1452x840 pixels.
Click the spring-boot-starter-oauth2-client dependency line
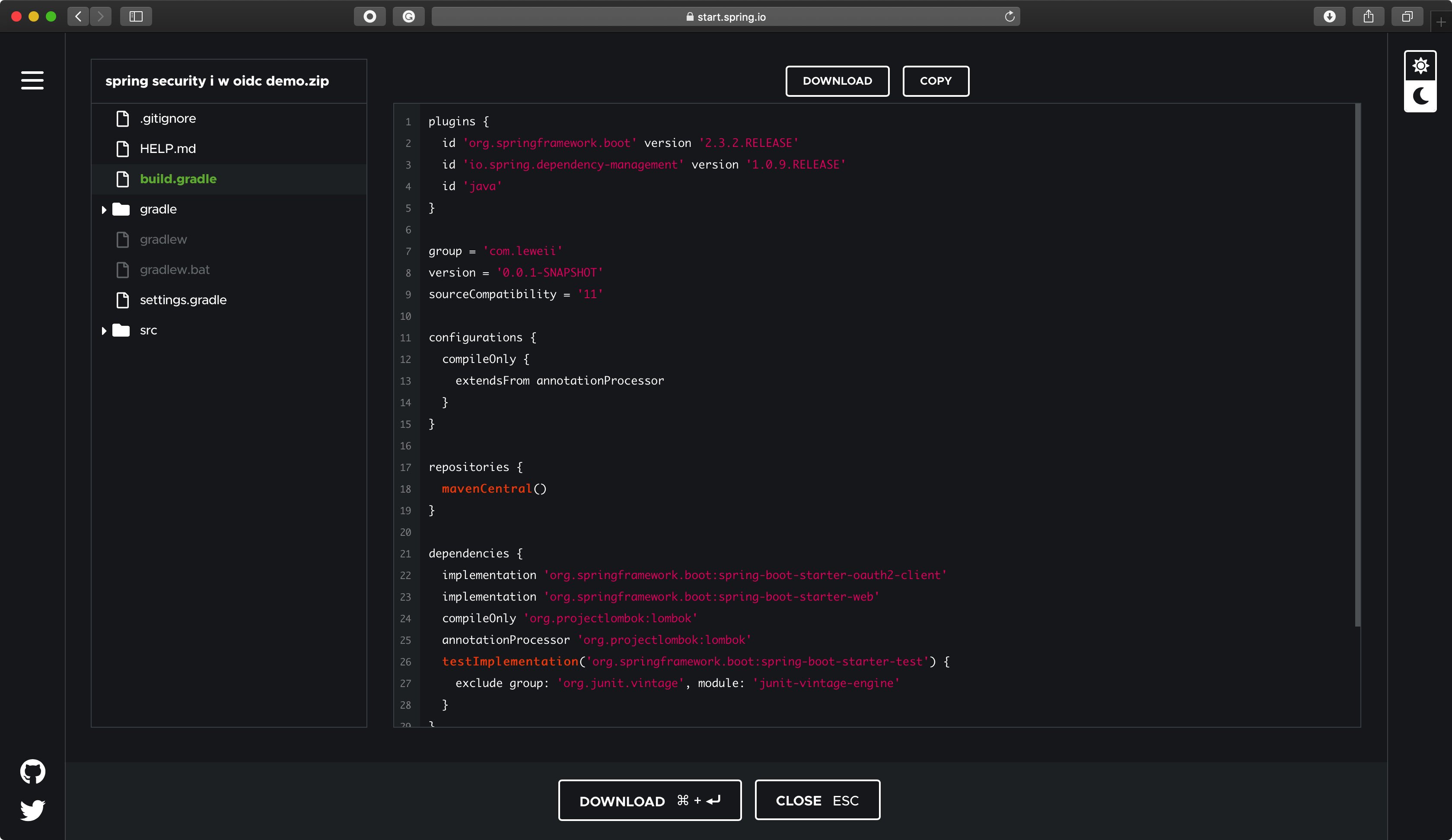pos(694,575)
